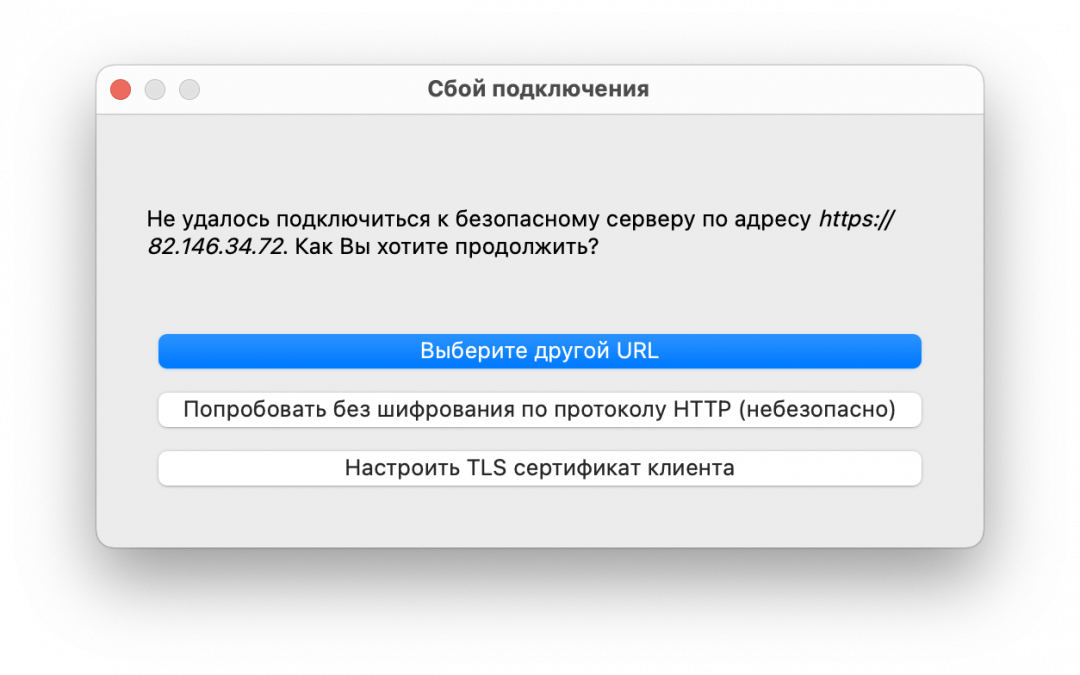Screen dimensions: 1080x675
Task: Click the 'Сбой подключения' title text
Action: [x=539, y=89]
